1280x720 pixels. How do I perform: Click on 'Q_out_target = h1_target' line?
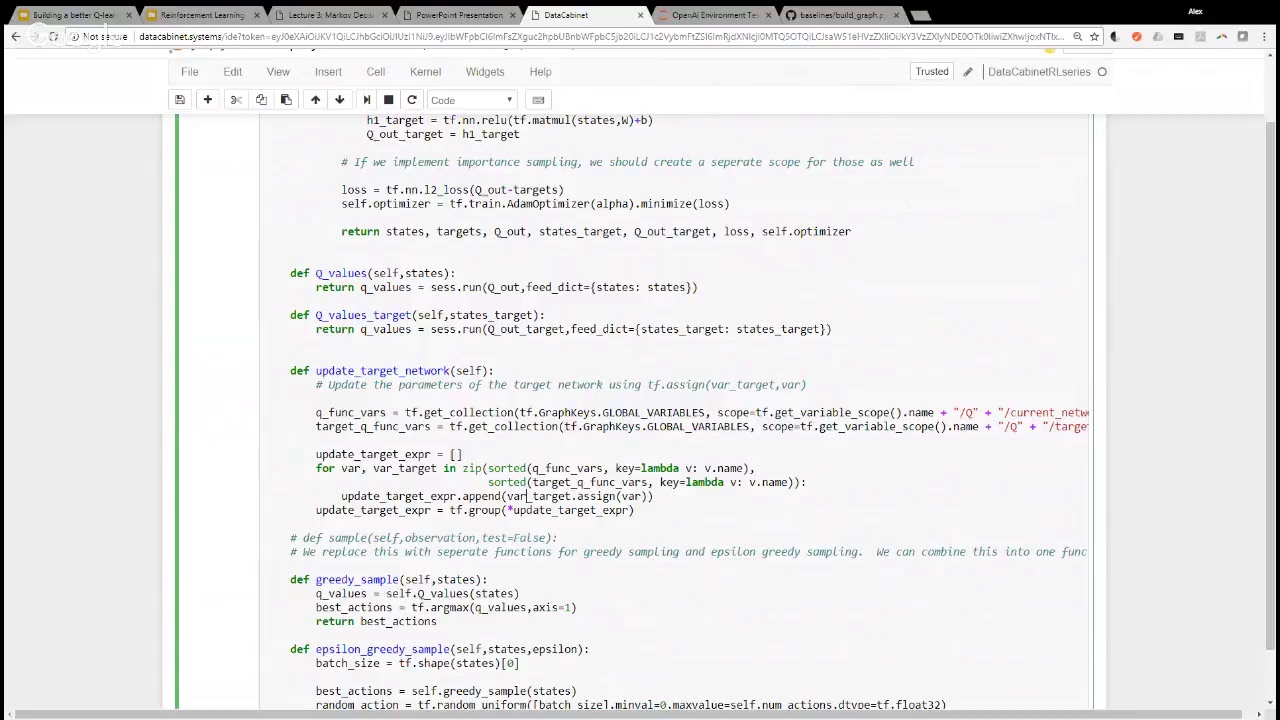[443, 134]
